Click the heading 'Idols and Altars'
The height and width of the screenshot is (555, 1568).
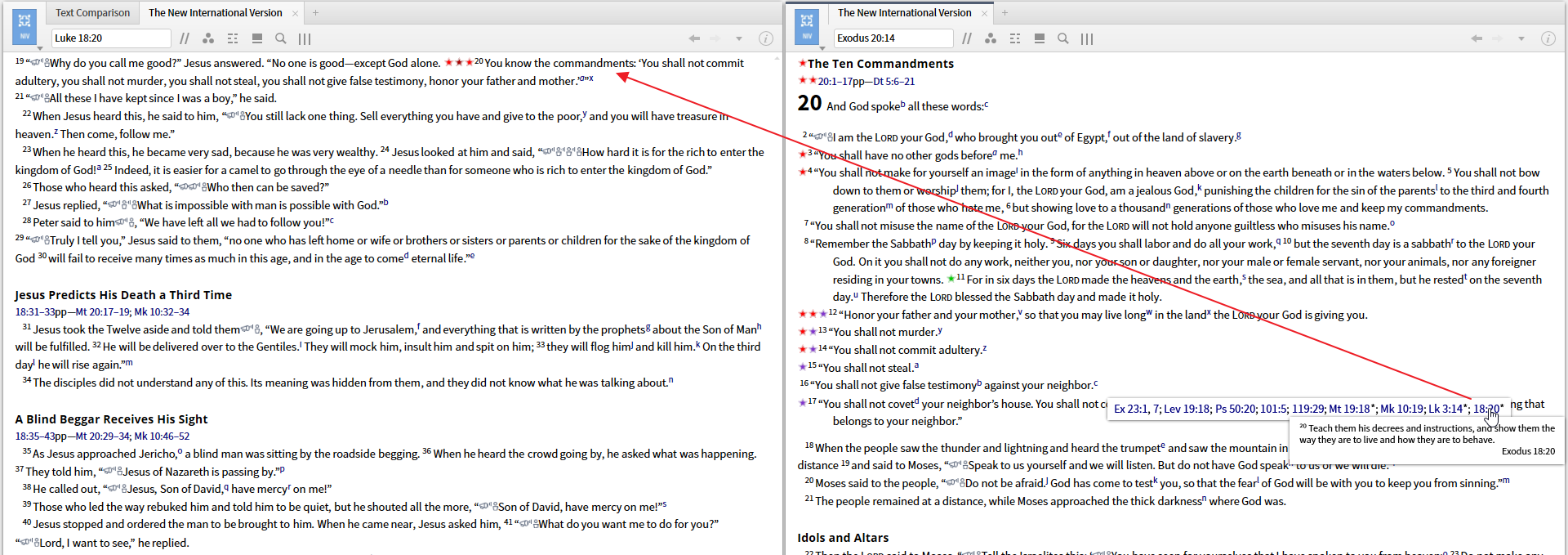tap(843, 538)
